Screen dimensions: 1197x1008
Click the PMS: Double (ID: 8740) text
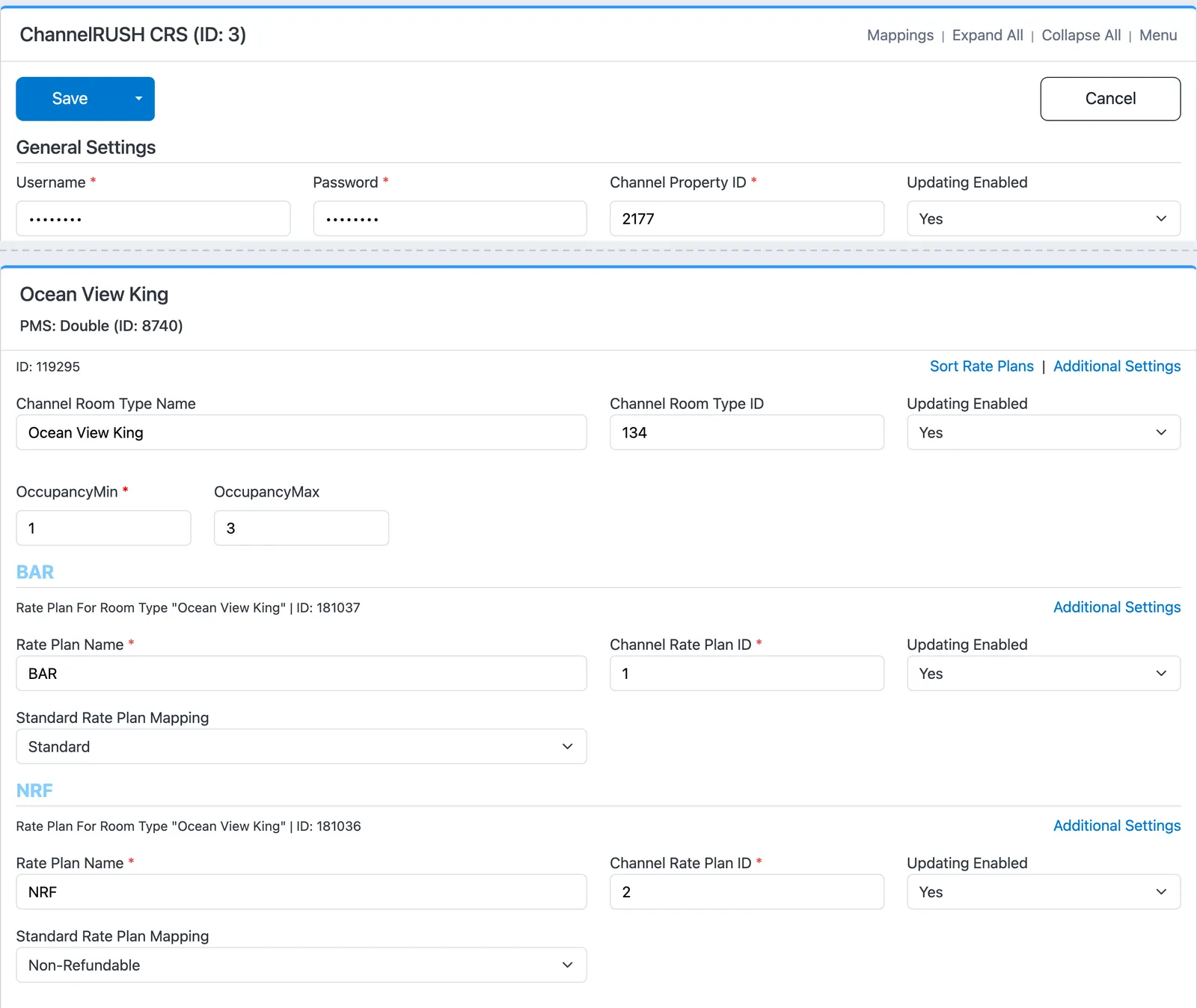pyautogui.click(x=102, y=326)
